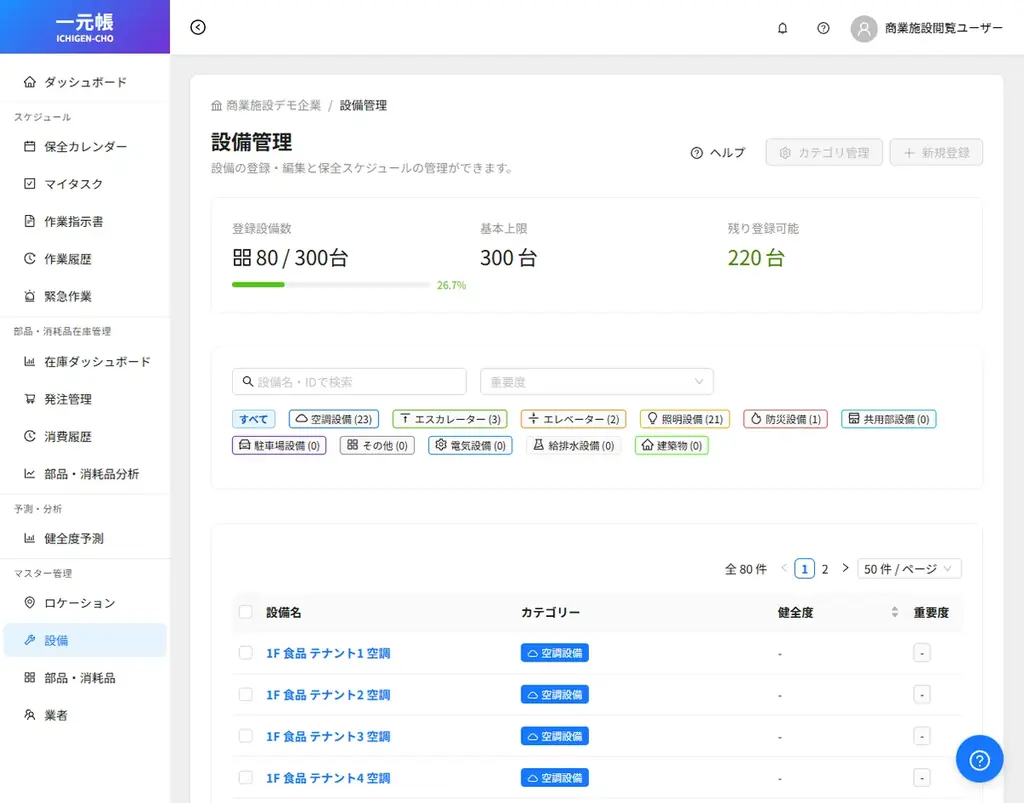Open the 50件/ページ page size dropdown
Screen dimensions: 1024x803
pyautogui.click(x=909, y=568)
